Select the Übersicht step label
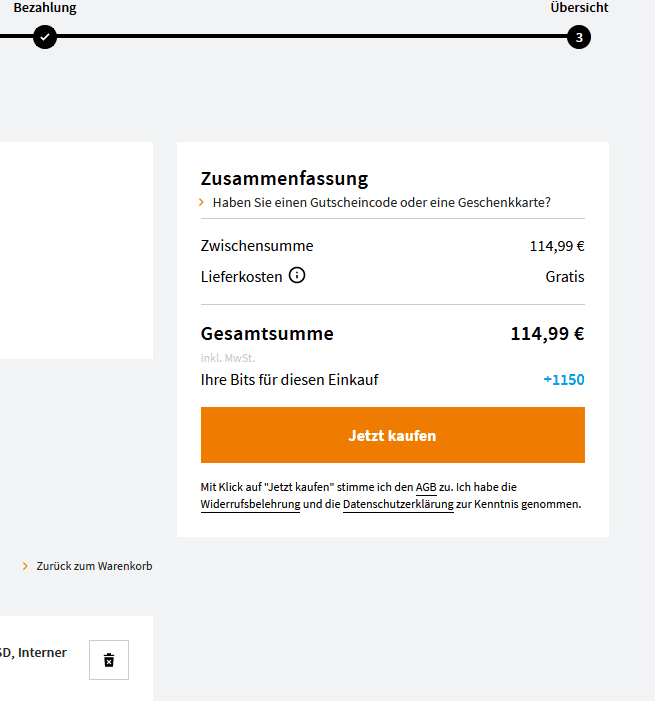The height and width of the screenshot is (701, 655). (579, 8)
